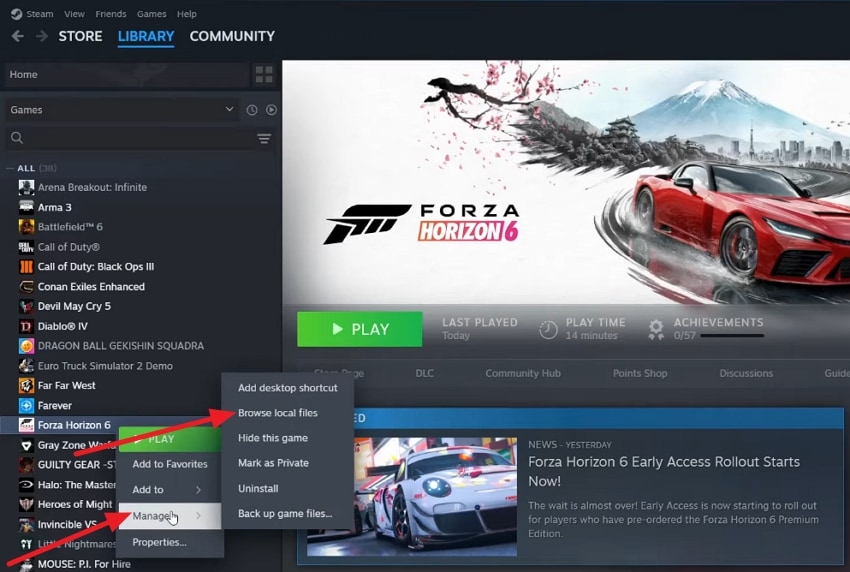Go back with the left arrow
The width and height of the screenshot is (850, 572).
[18, 36]
